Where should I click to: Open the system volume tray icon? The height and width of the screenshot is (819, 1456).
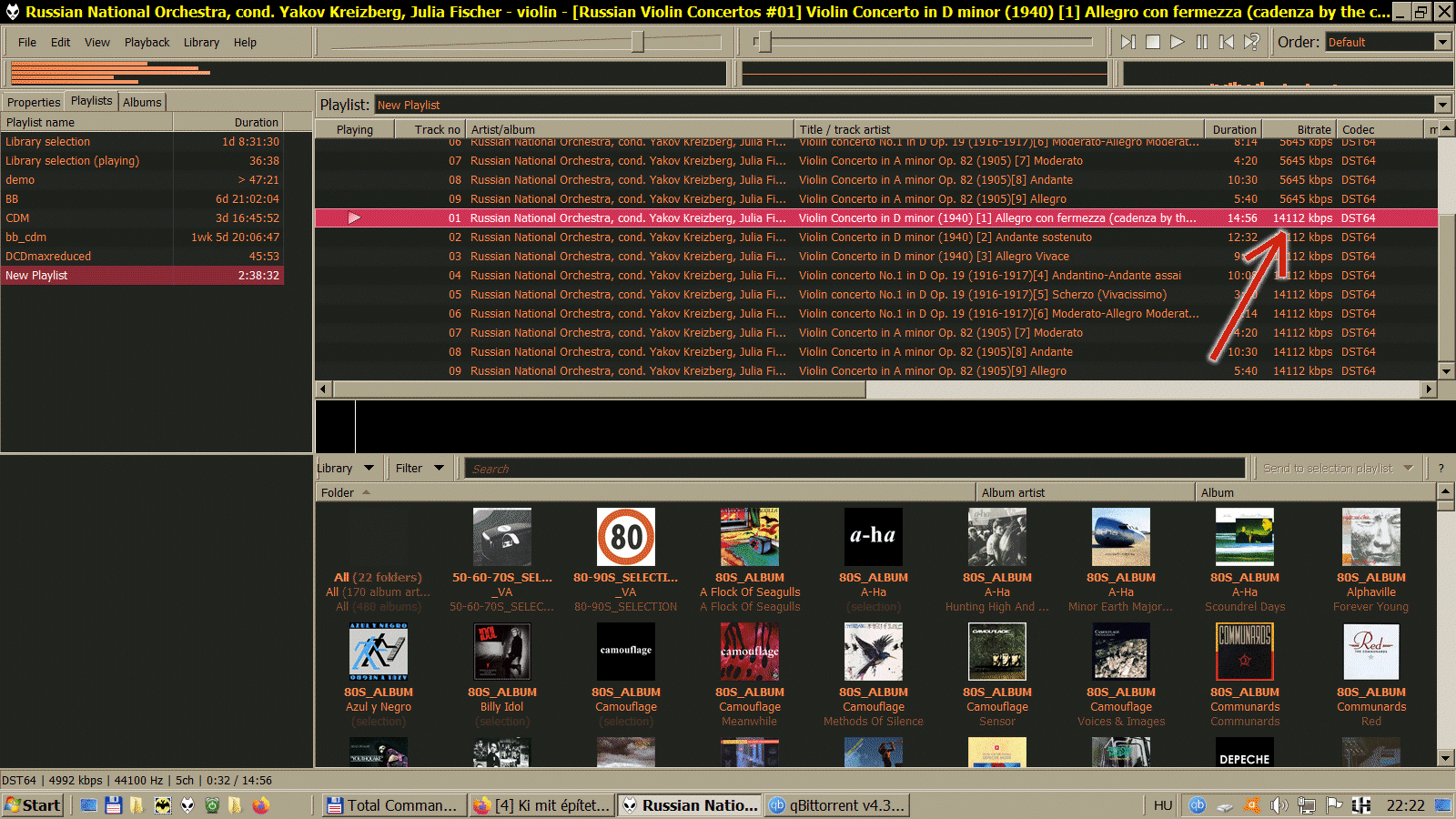pos(1279,805)
